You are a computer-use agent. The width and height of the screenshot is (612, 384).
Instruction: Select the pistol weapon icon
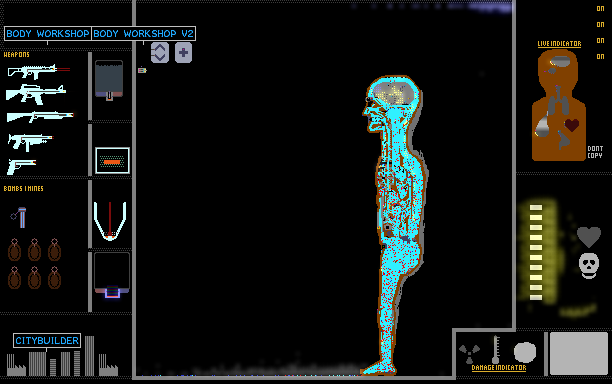21,166
